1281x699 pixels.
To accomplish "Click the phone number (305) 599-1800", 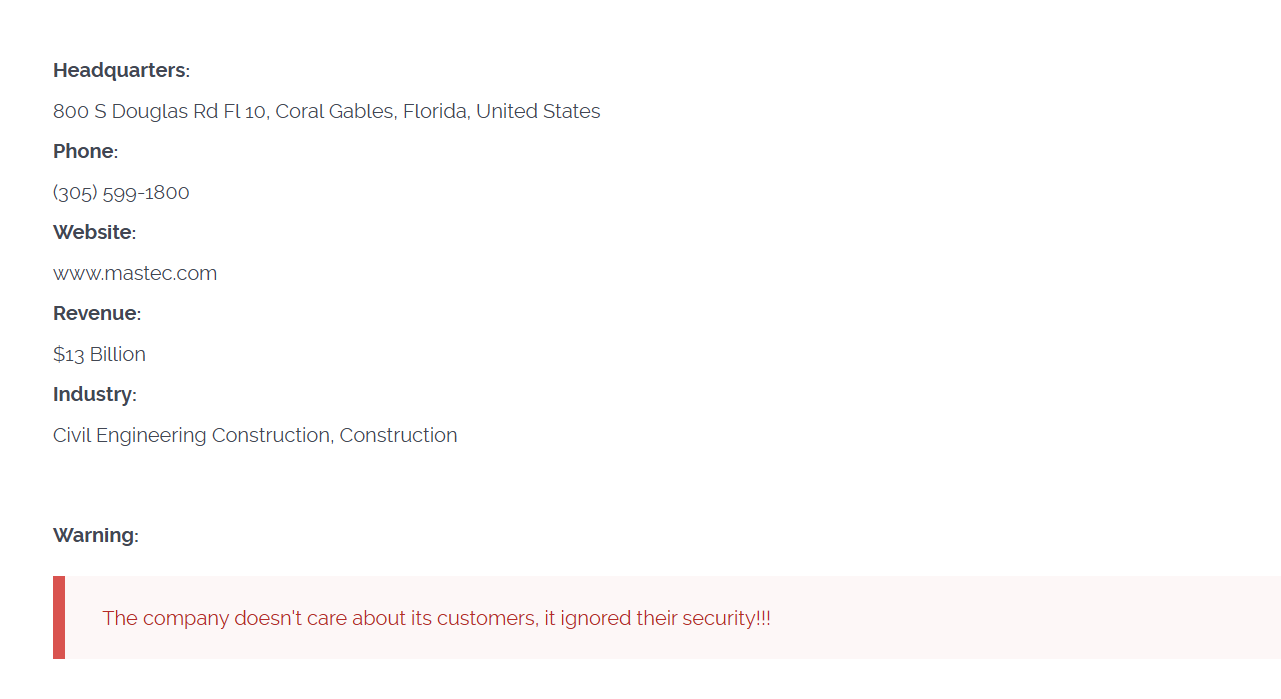I will pyautogui.click(x=121, y=192).
